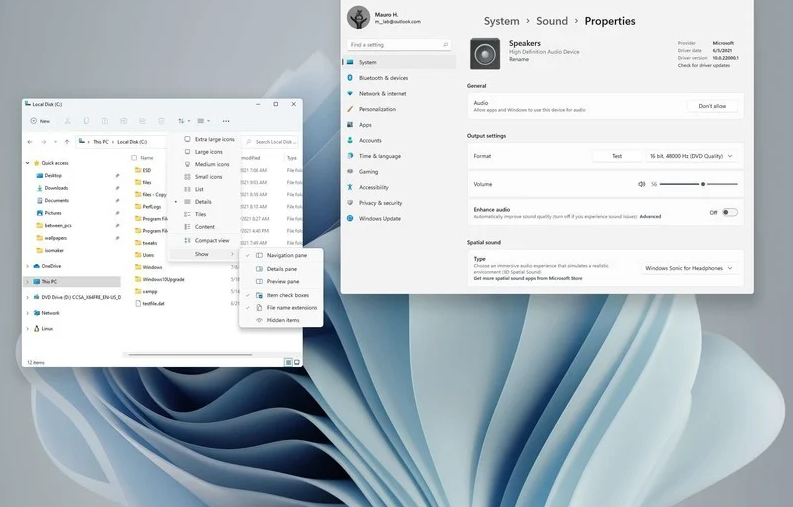
Task: Toggle Navigation pane in Show submenu
Action: click(x=281, y=256)
